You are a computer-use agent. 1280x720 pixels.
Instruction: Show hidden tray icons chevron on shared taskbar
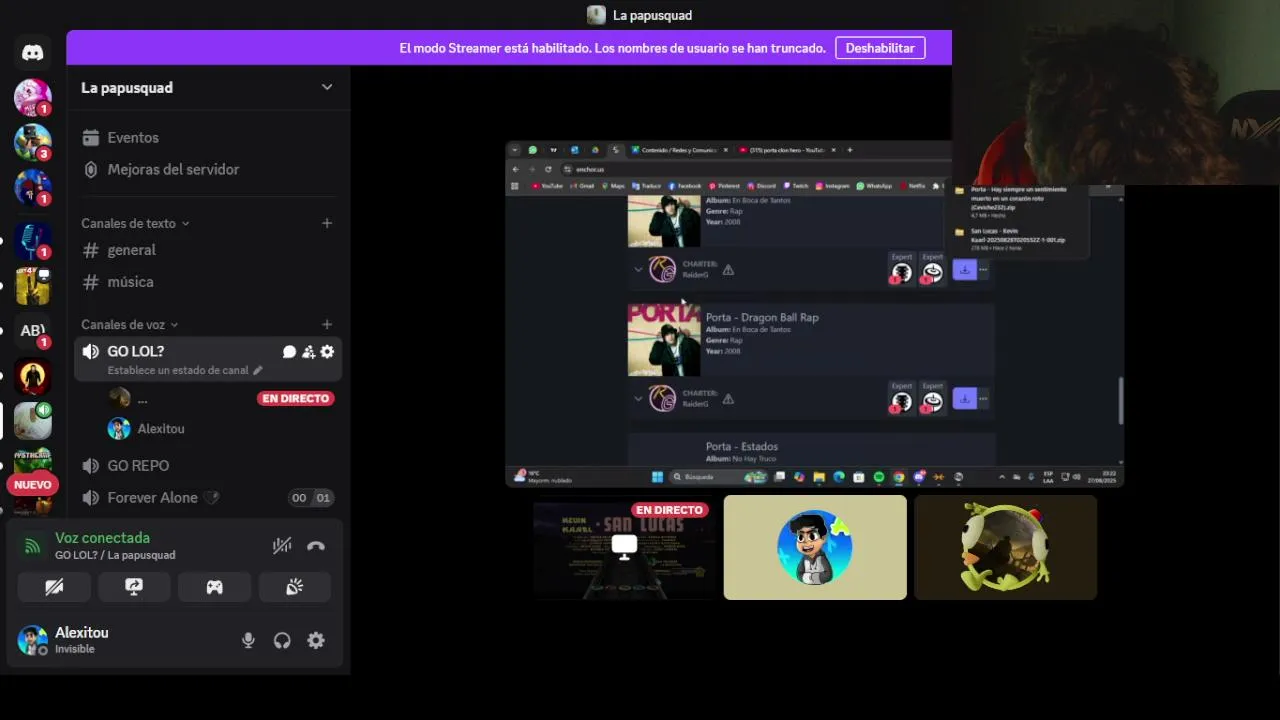1002,477
